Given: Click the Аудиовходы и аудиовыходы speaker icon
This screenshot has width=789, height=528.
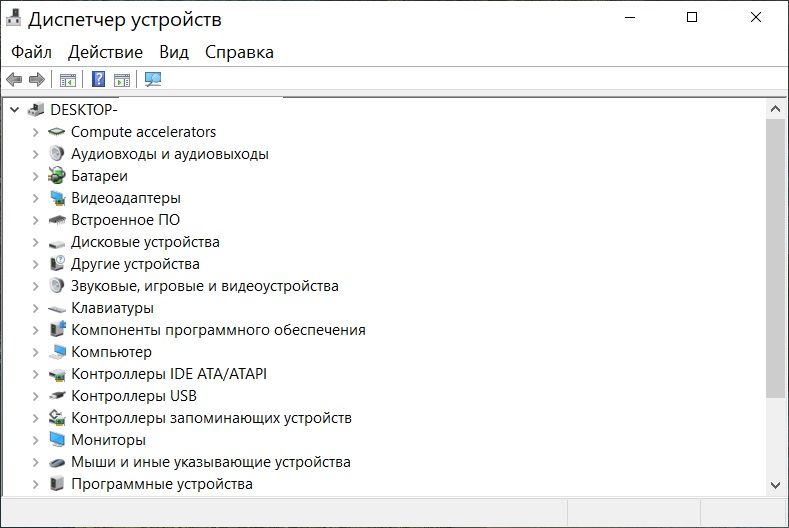Looking at the screenshot, I should [x=57, y=154].
